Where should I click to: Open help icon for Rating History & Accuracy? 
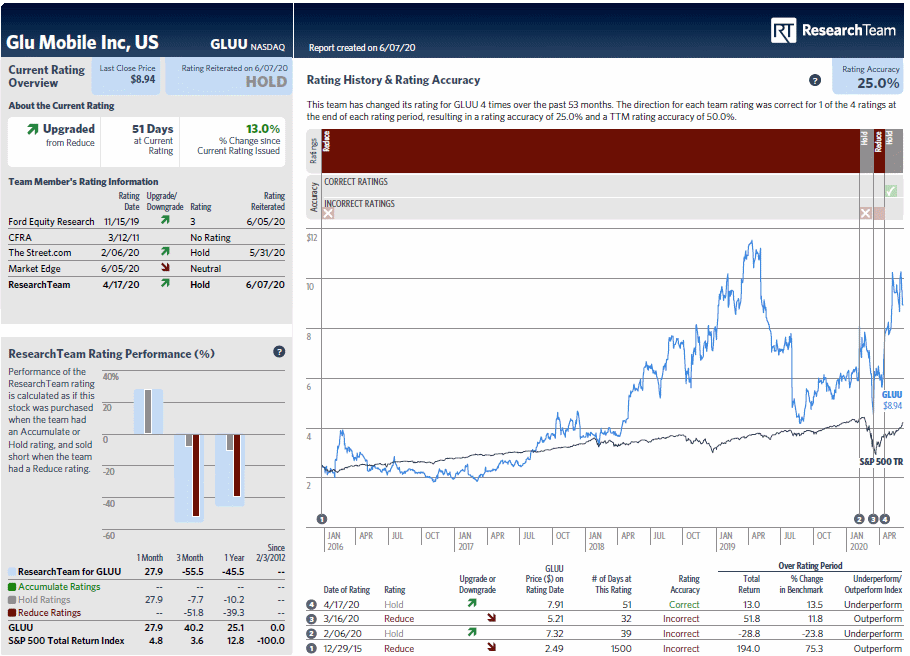click(x=815, y=80)
